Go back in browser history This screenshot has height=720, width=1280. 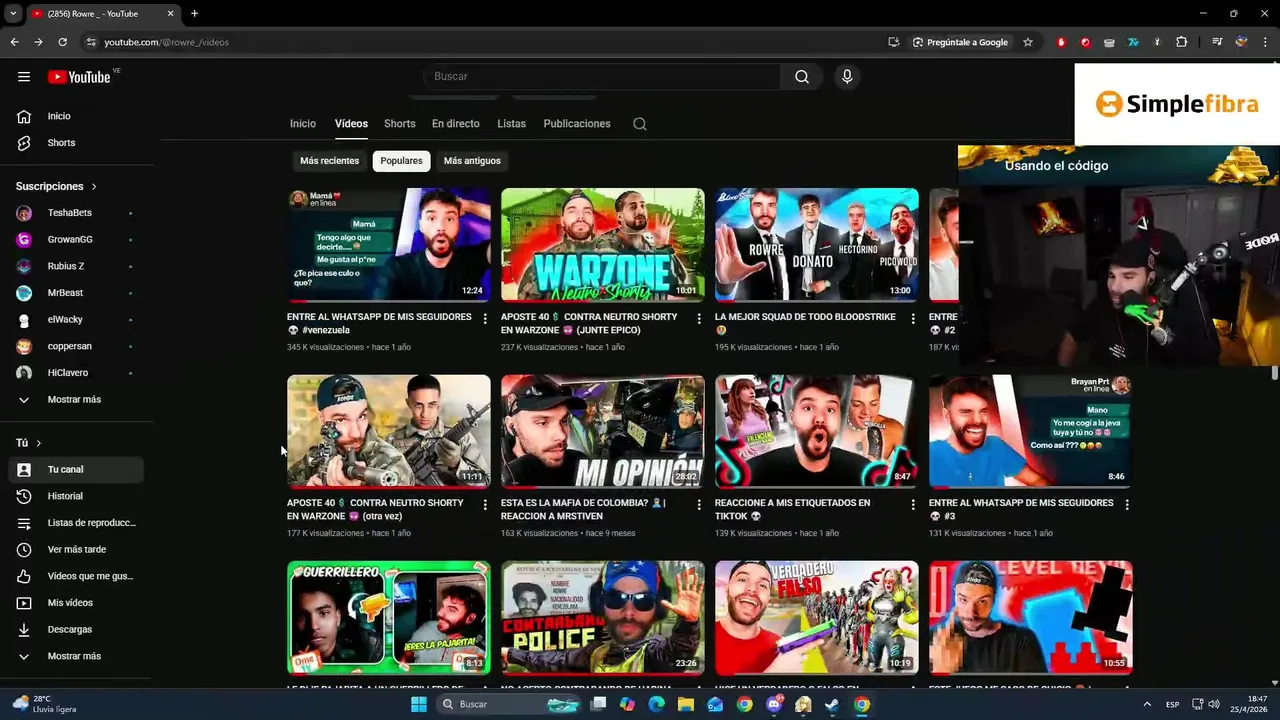pyautogui.click(x=14, y=42)
